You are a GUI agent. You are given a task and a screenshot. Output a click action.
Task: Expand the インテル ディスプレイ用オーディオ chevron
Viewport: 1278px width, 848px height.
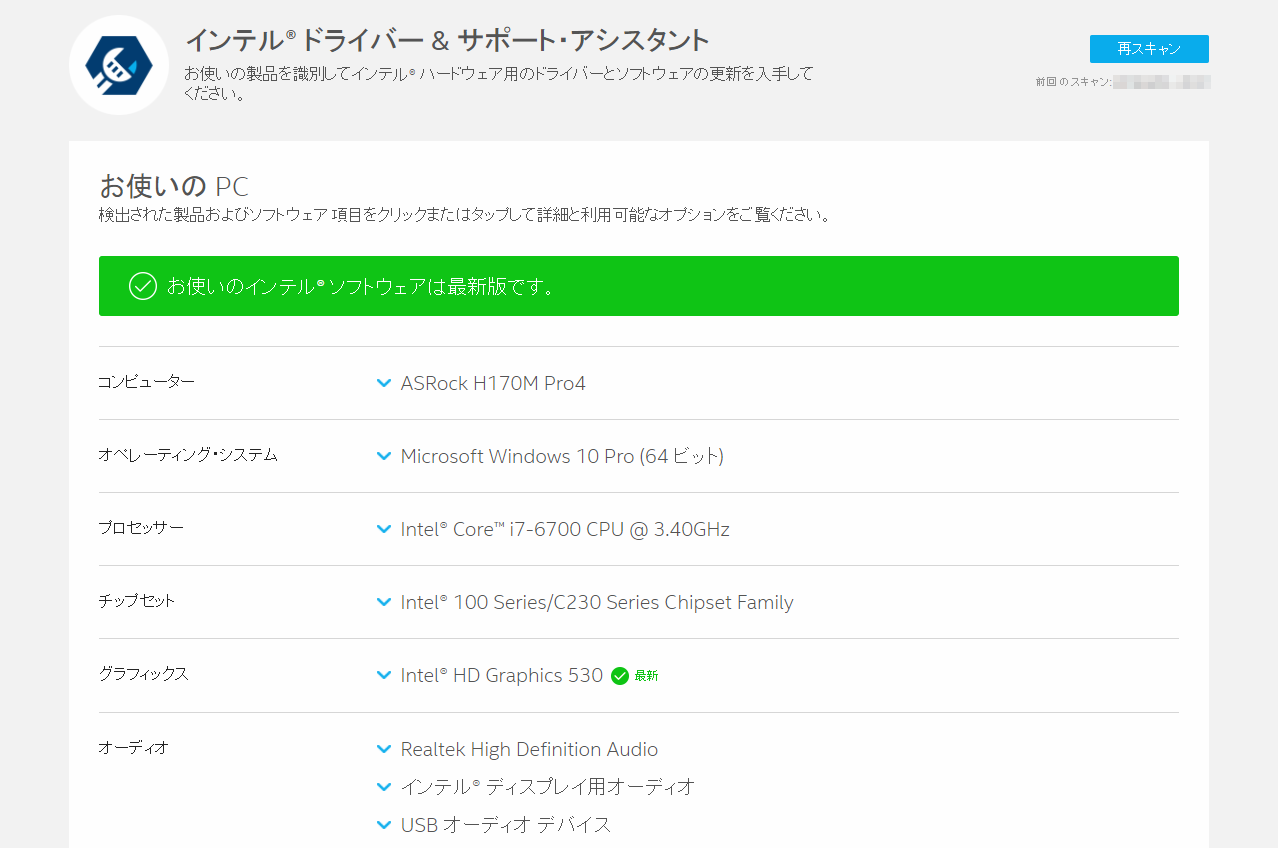pyautogui.click(x=384, y=787)
